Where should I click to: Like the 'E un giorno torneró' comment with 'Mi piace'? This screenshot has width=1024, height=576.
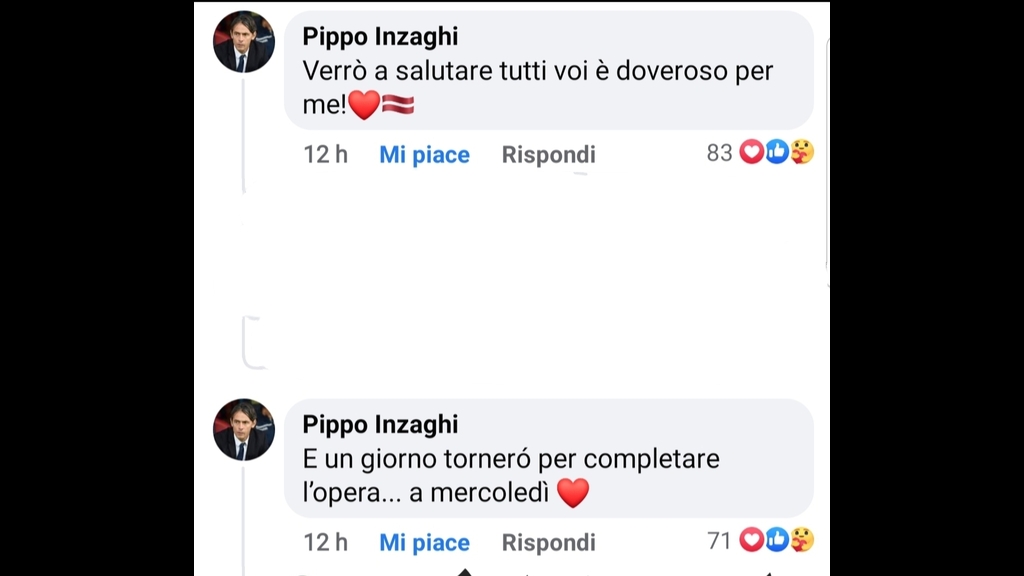click(424, 543)
